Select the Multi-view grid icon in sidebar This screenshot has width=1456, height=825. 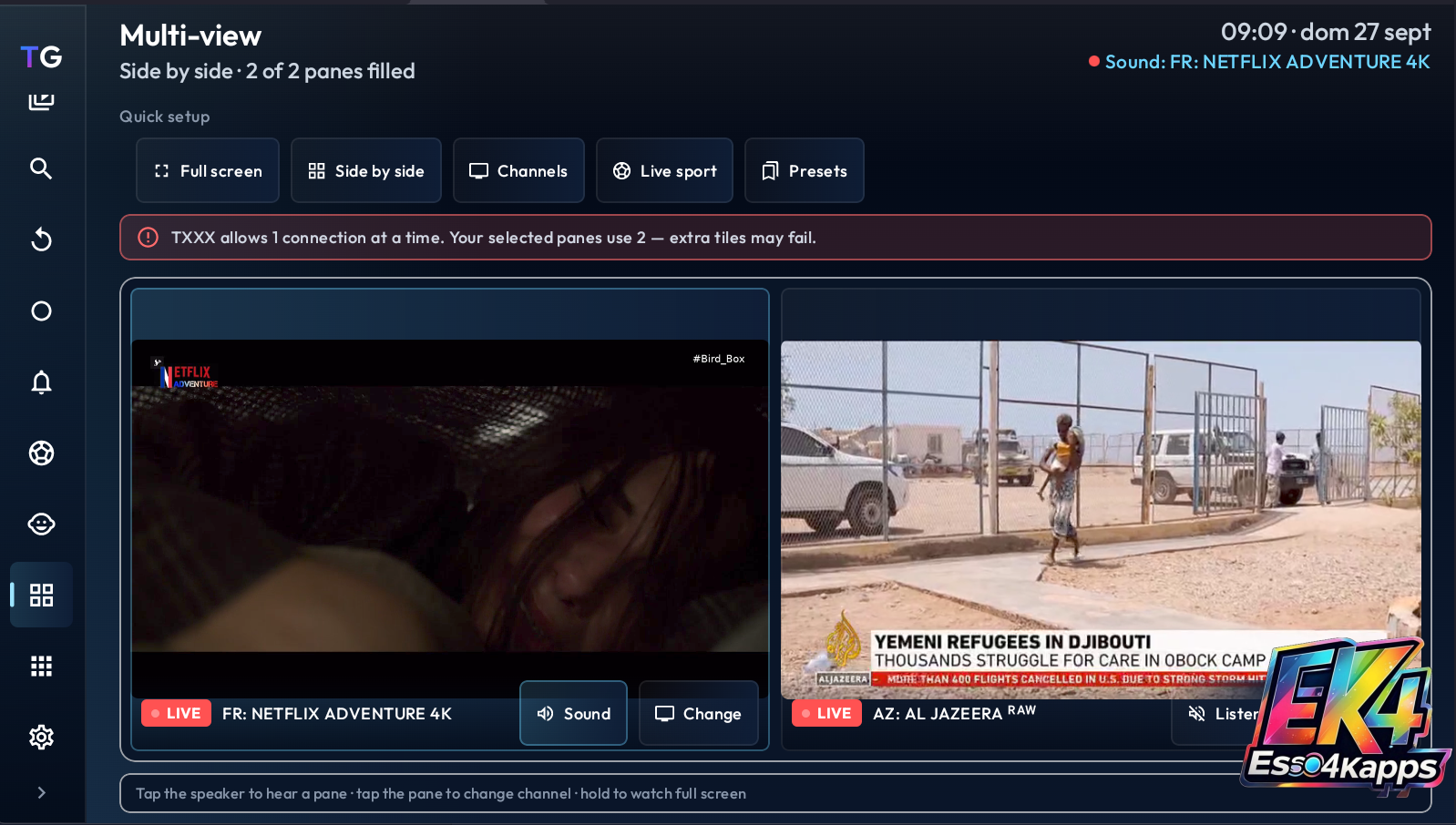click(41, 595)
